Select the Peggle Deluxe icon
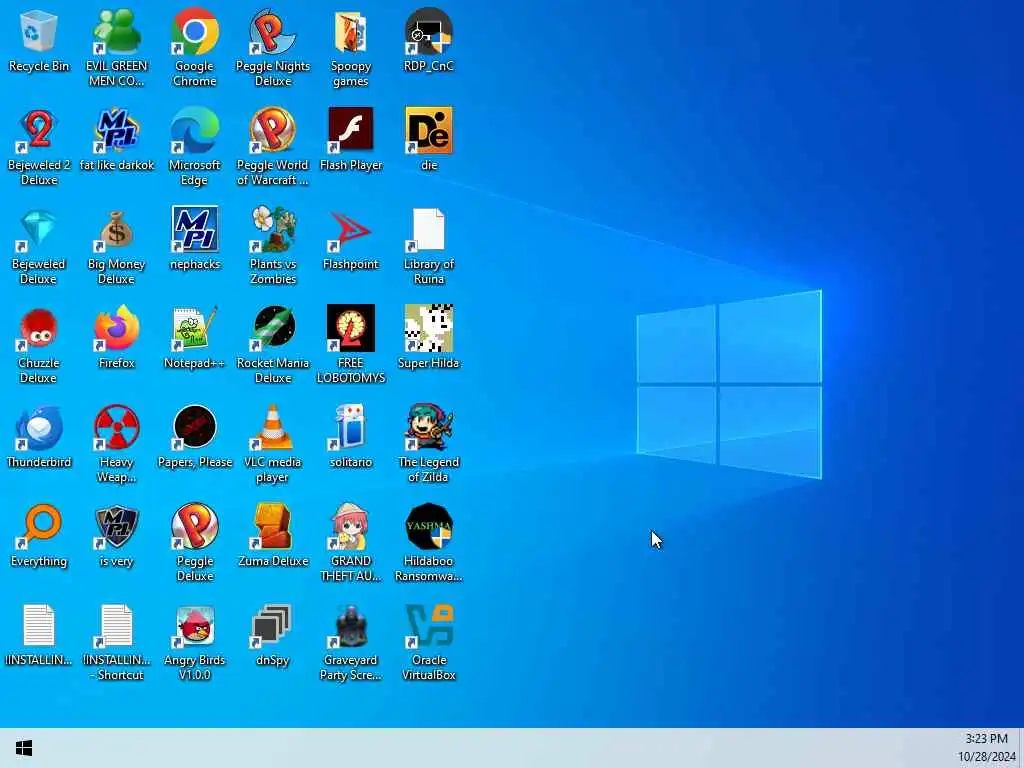1024x768 pixels. tap(195, 526)
